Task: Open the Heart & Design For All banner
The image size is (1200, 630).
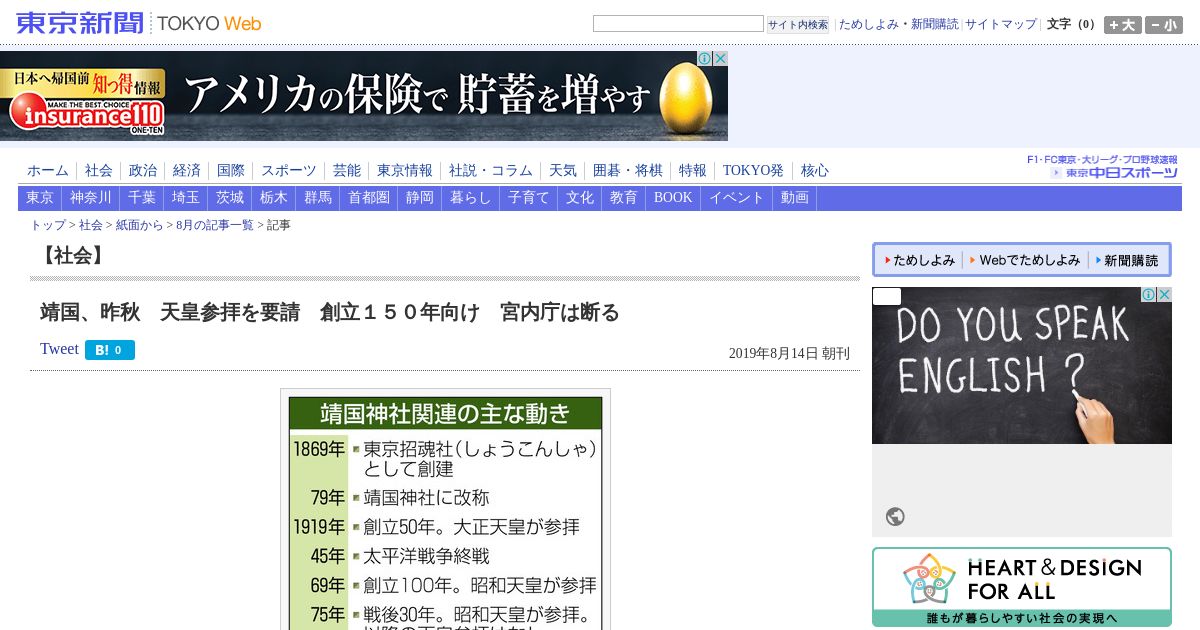Action: point(1022,587)
